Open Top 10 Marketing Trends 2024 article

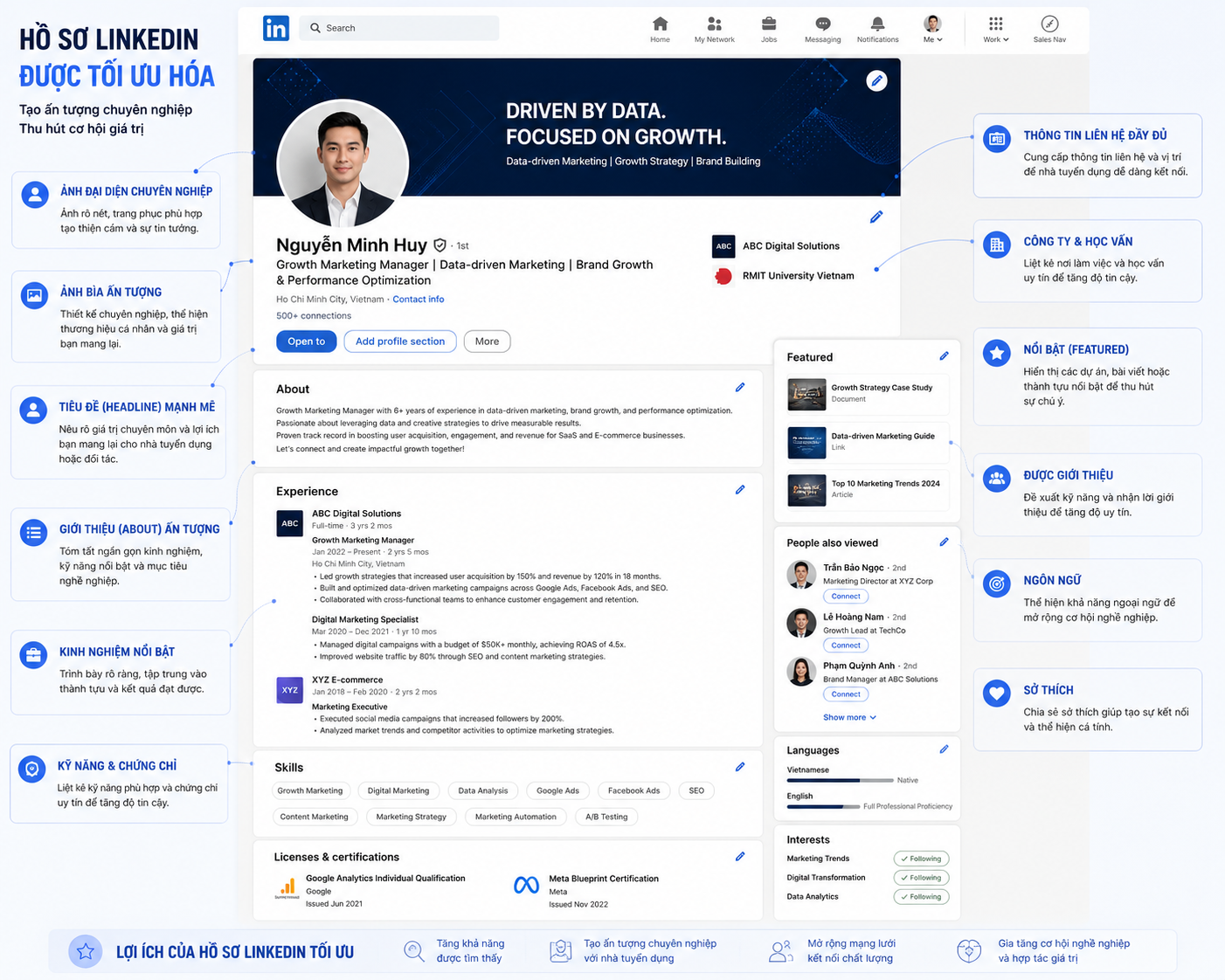coord(868,489)
